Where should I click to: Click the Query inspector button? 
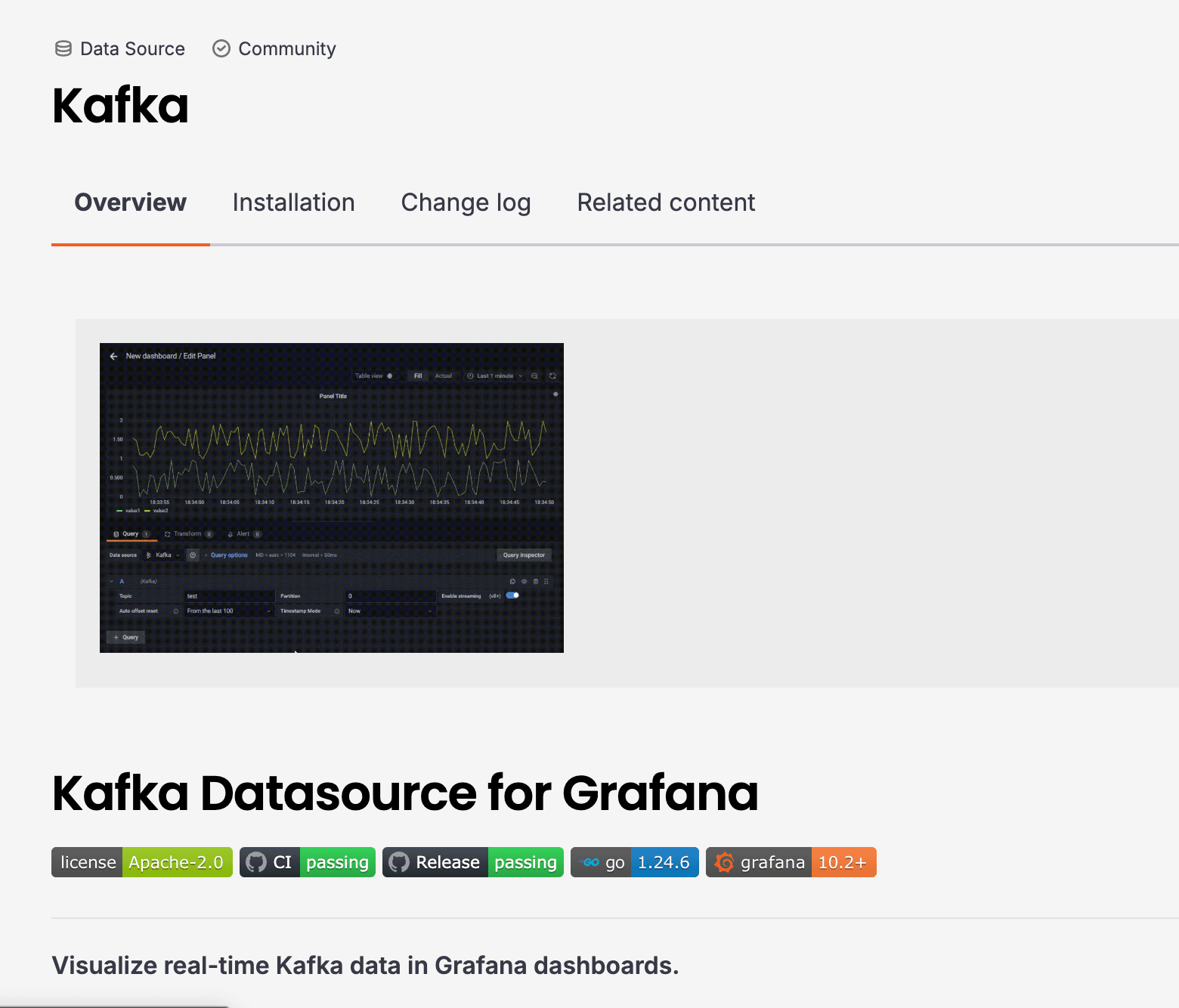click(524, 555)
